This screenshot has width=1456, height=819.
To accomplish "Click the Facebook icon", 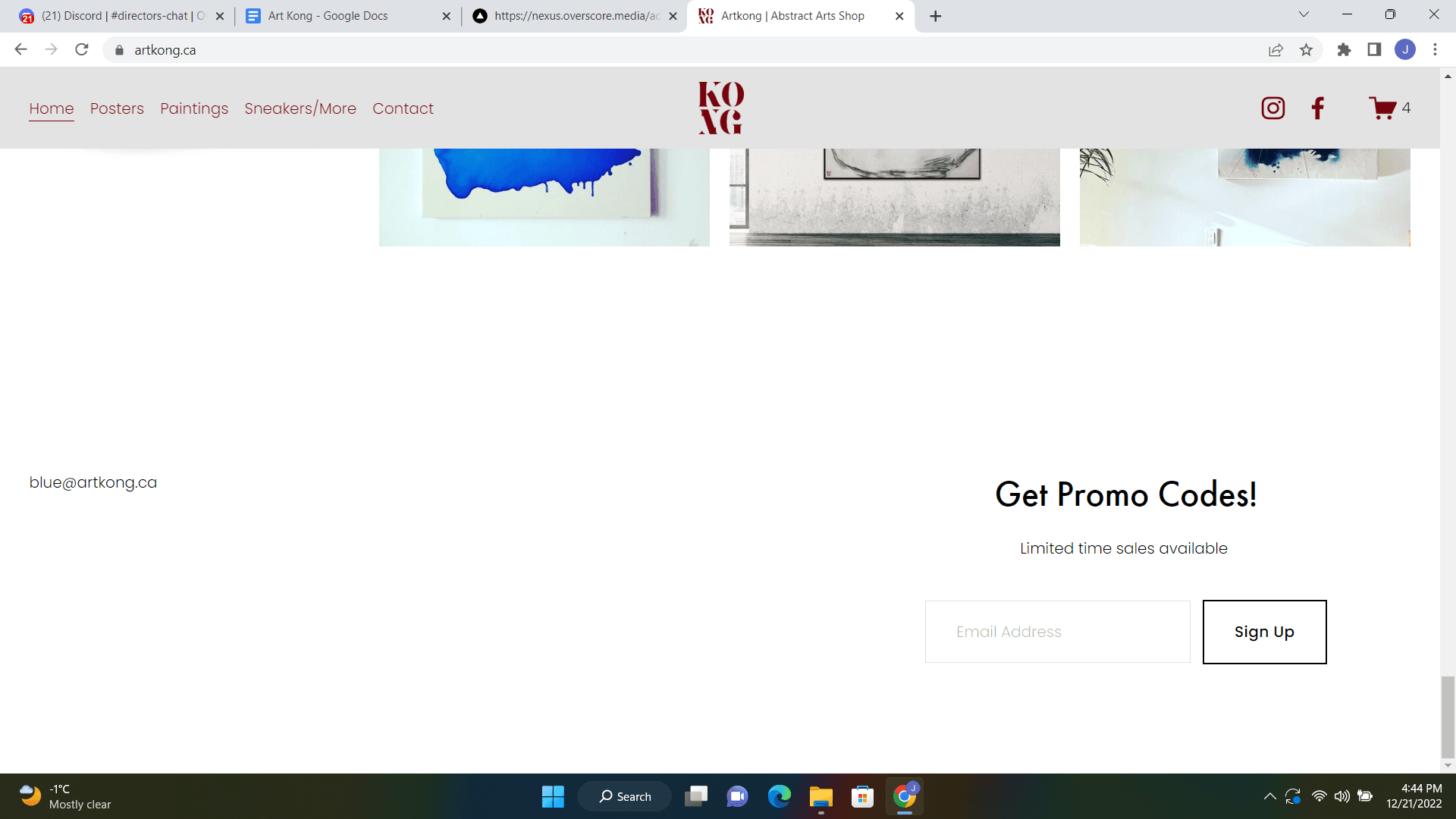I will (x=1318, y=108).
